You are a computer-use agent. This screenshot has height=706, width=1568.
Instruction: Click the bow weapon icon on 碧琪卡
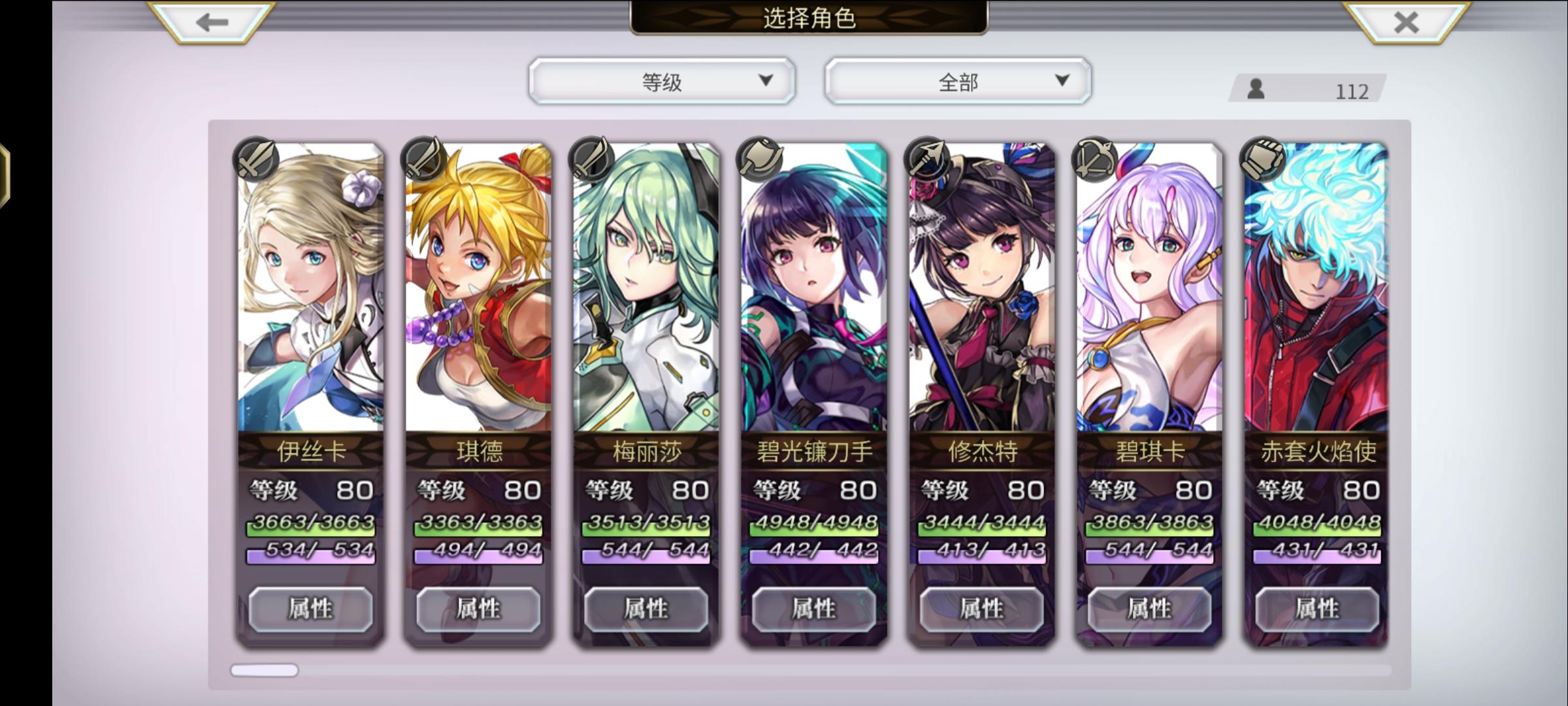1095,159
